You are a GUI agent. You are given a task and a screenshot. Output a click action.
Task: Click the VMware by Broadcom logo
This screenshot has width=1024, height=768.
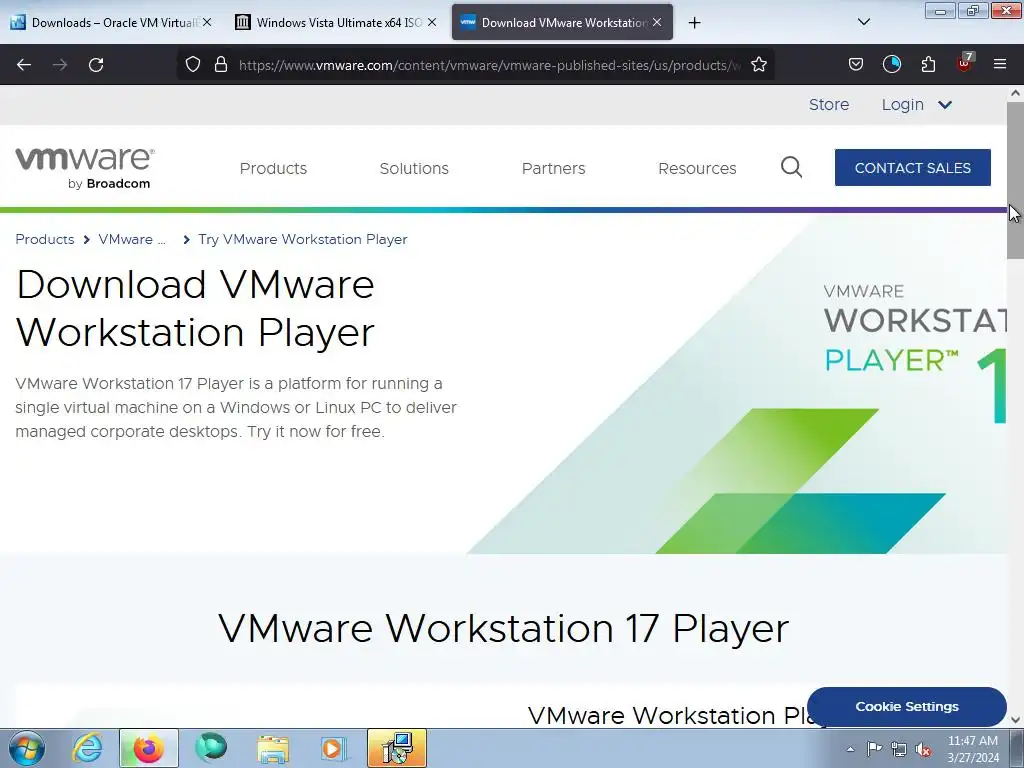[x=85, y=168]
